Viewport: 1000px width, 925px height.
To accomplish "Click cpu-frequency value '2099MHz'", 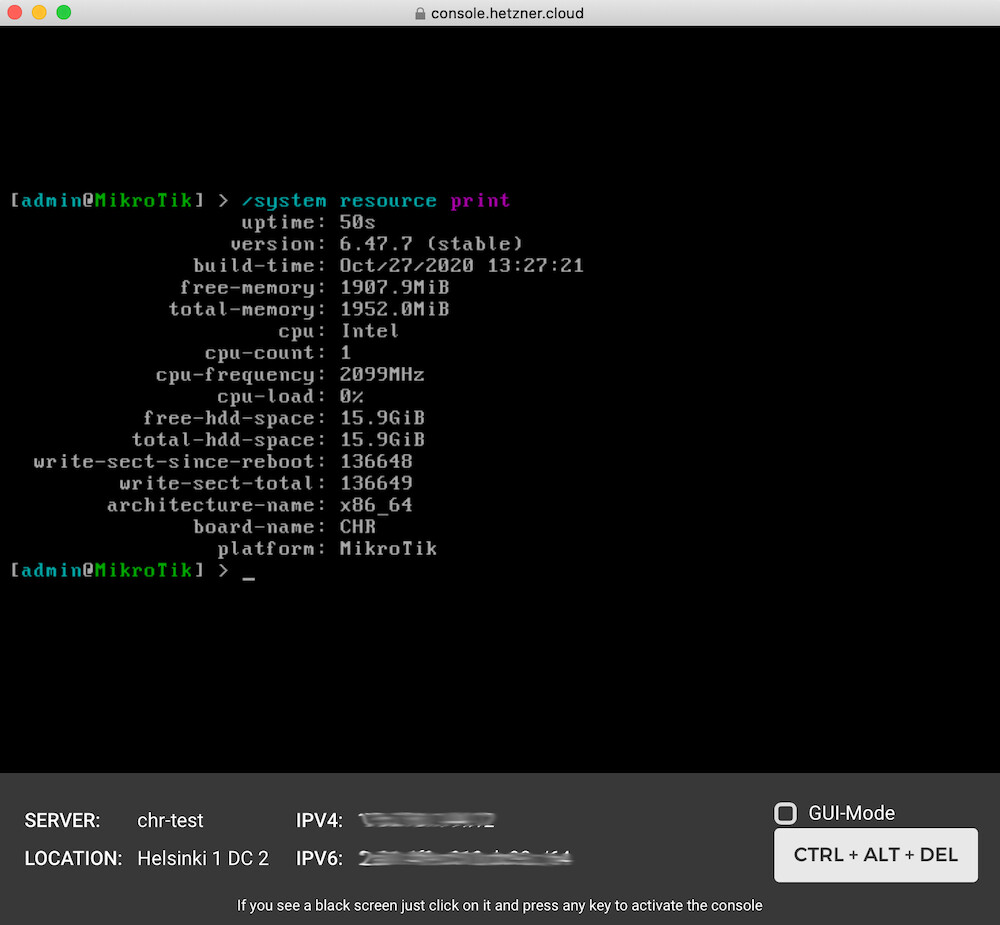I will pyautogui.click(x=381, y=374).
